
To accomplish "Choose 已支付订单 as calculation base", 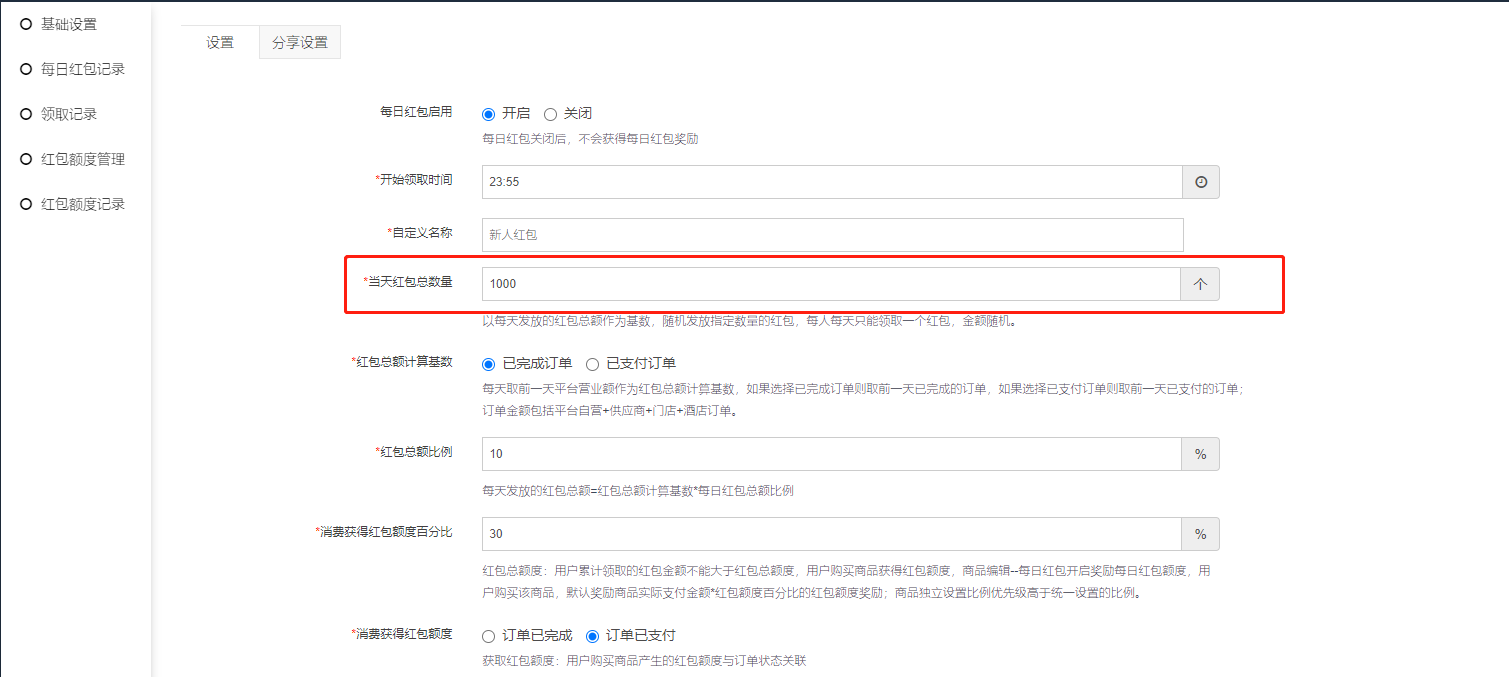I will click(x=593, y=364).
